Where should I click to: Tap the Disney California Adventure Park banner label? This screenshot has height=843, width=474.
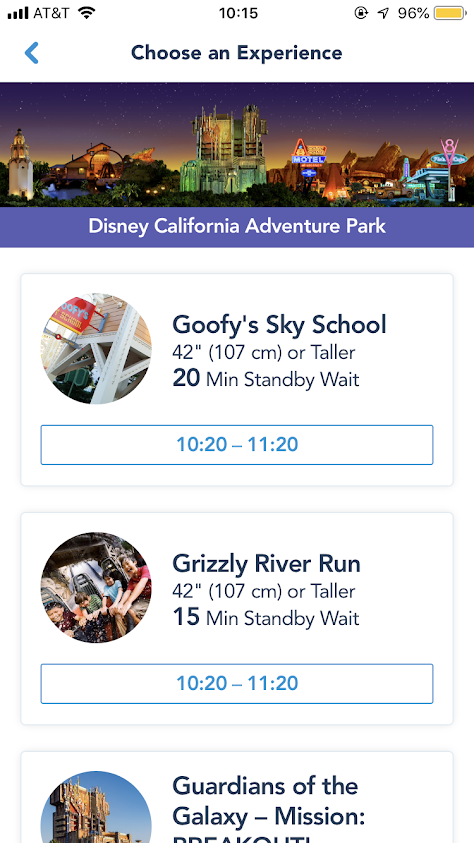click(x=237, y=226)
